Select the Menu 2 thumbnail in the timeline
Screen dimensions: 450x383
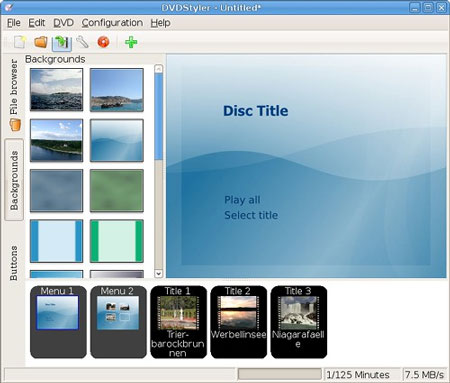click(x=118, y=322)
